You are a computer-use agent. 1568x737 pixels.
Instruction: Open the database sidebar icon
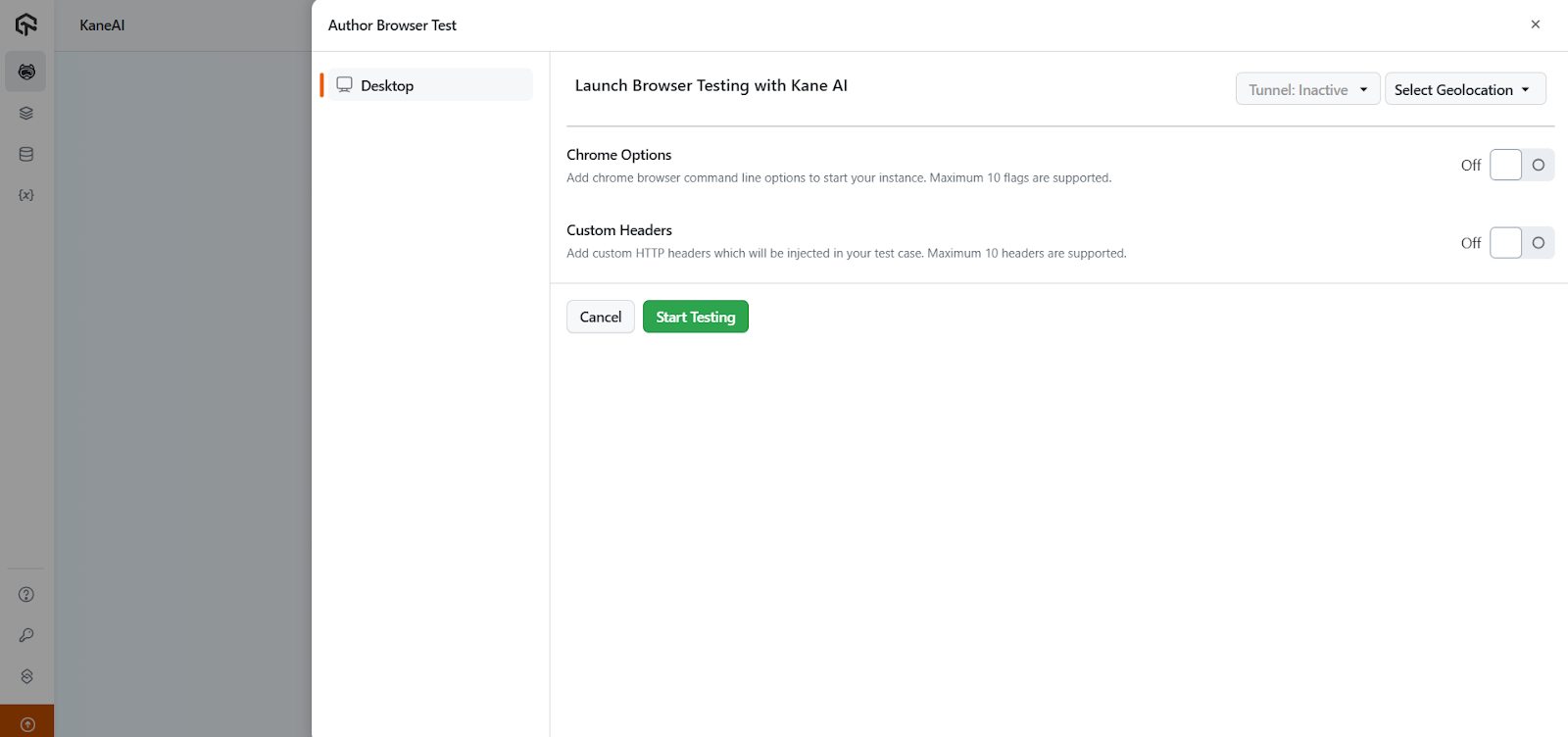click(26, 154)
